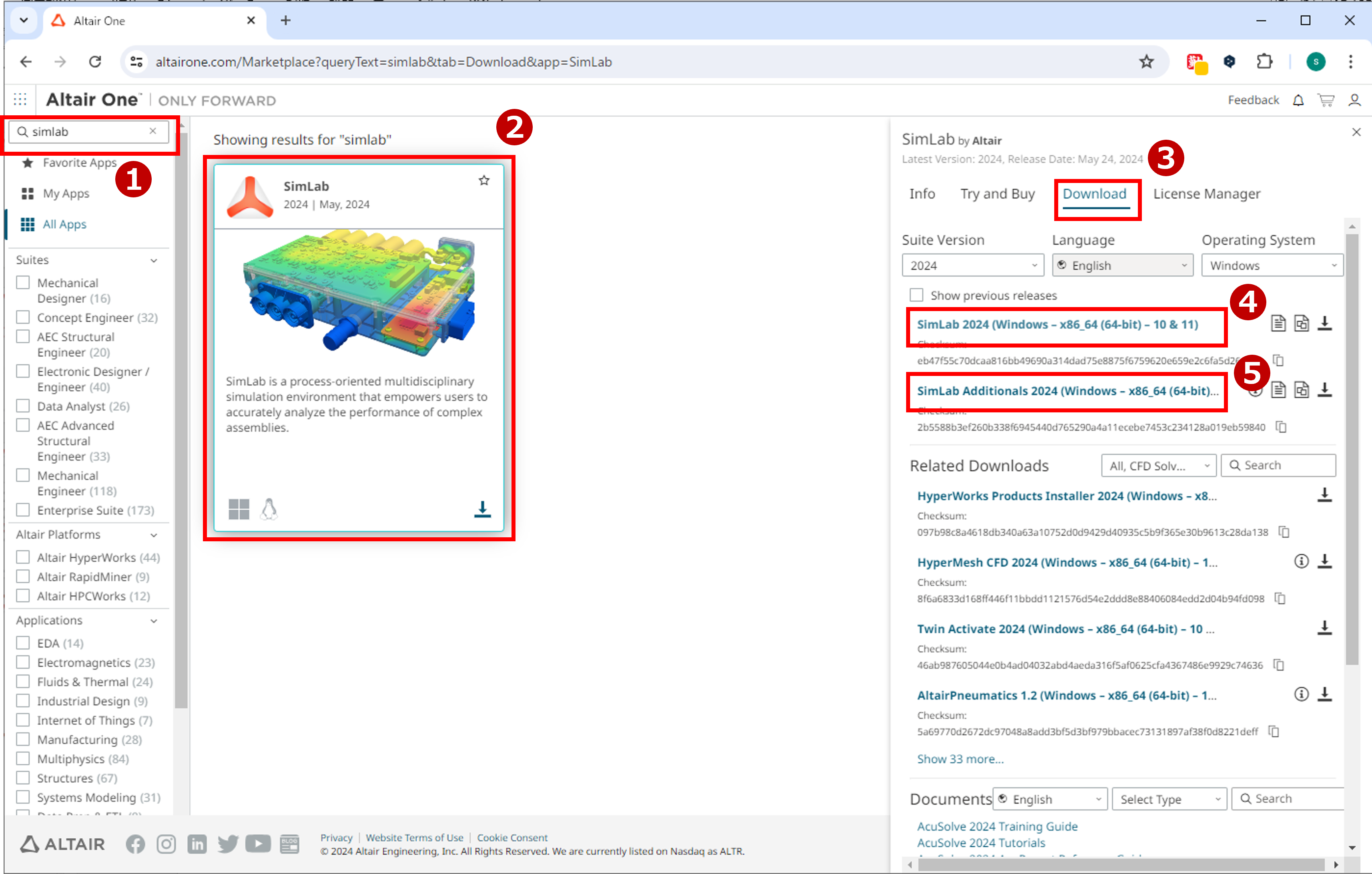Screen dimensions: 1372x874
Task: Show info for HyperMesh CFD 2024
Action: (1301, 562)
